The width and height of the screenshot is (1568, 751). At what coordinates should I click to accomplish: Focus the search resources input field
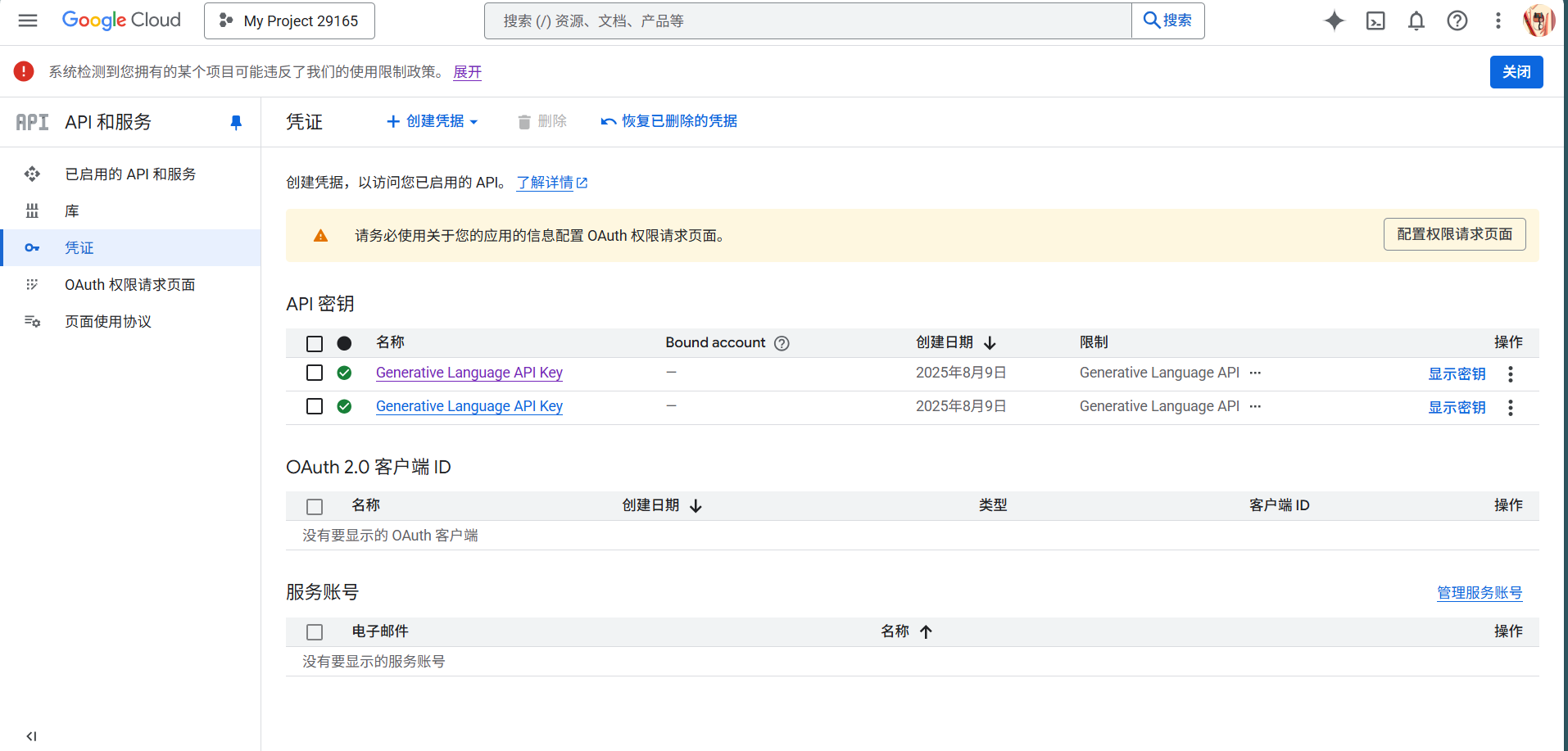tap(807, 20)
